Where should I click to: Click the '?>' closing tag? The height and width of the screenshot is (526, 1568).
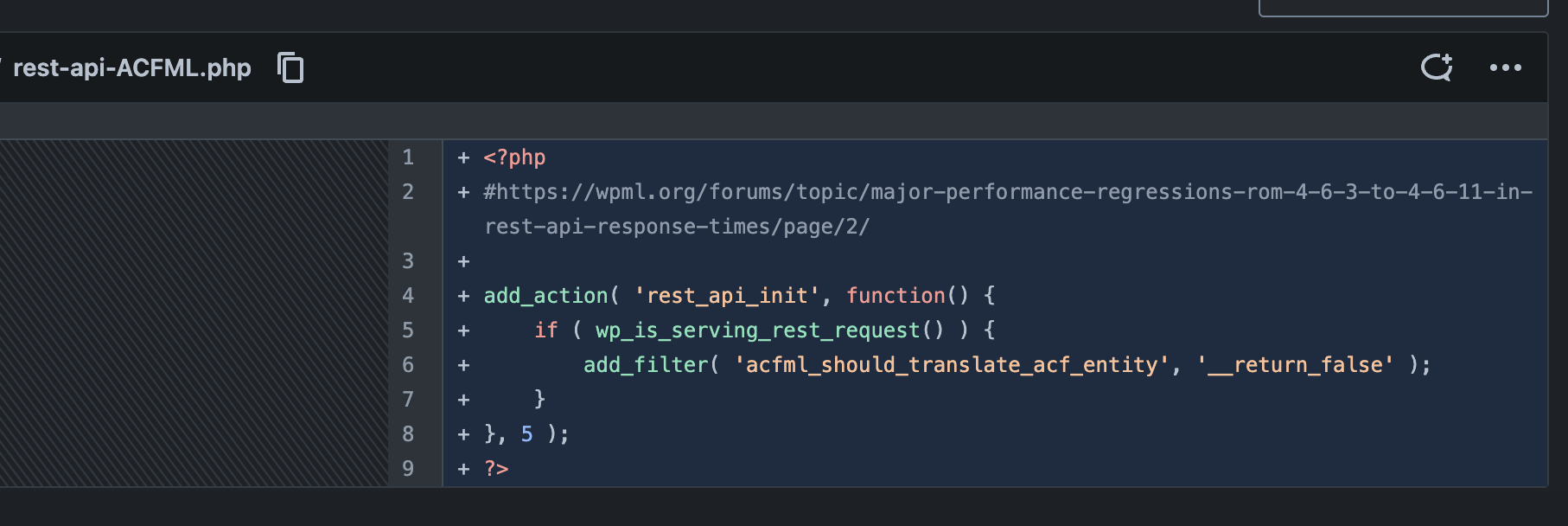point(496,469)
